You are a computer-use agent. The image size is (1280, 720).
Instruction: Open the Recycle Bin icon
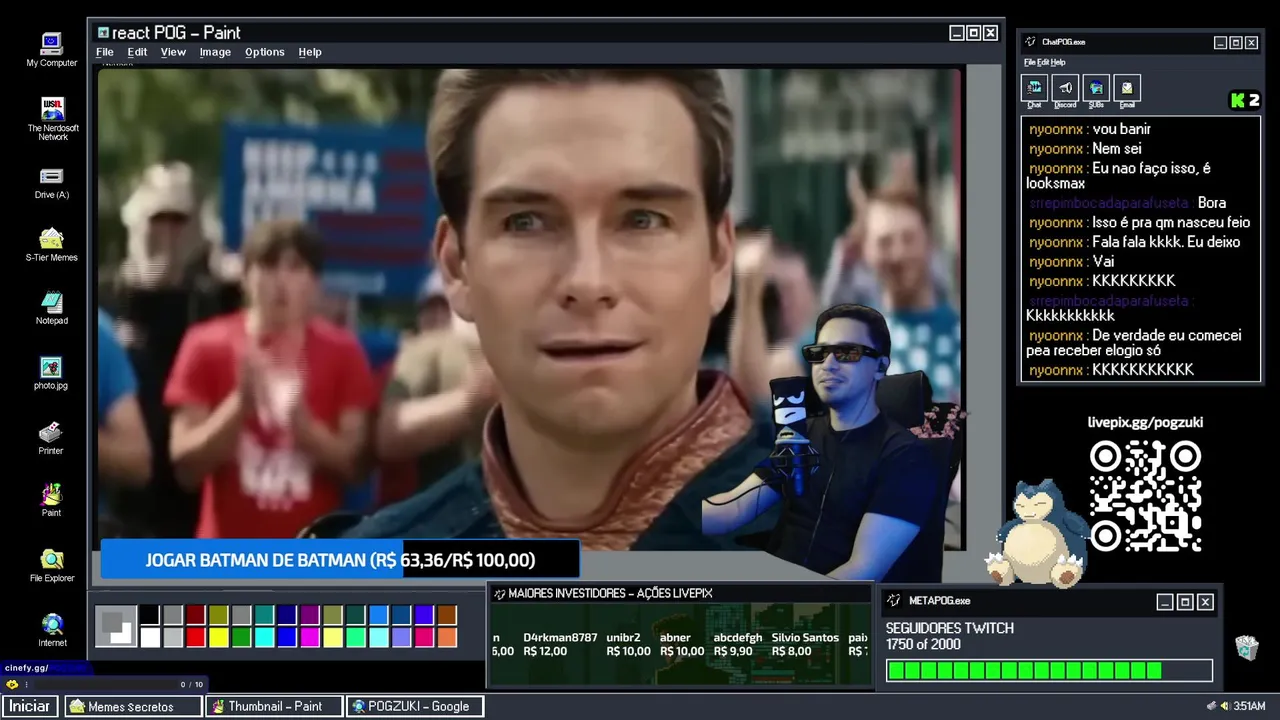point(1246,648)
